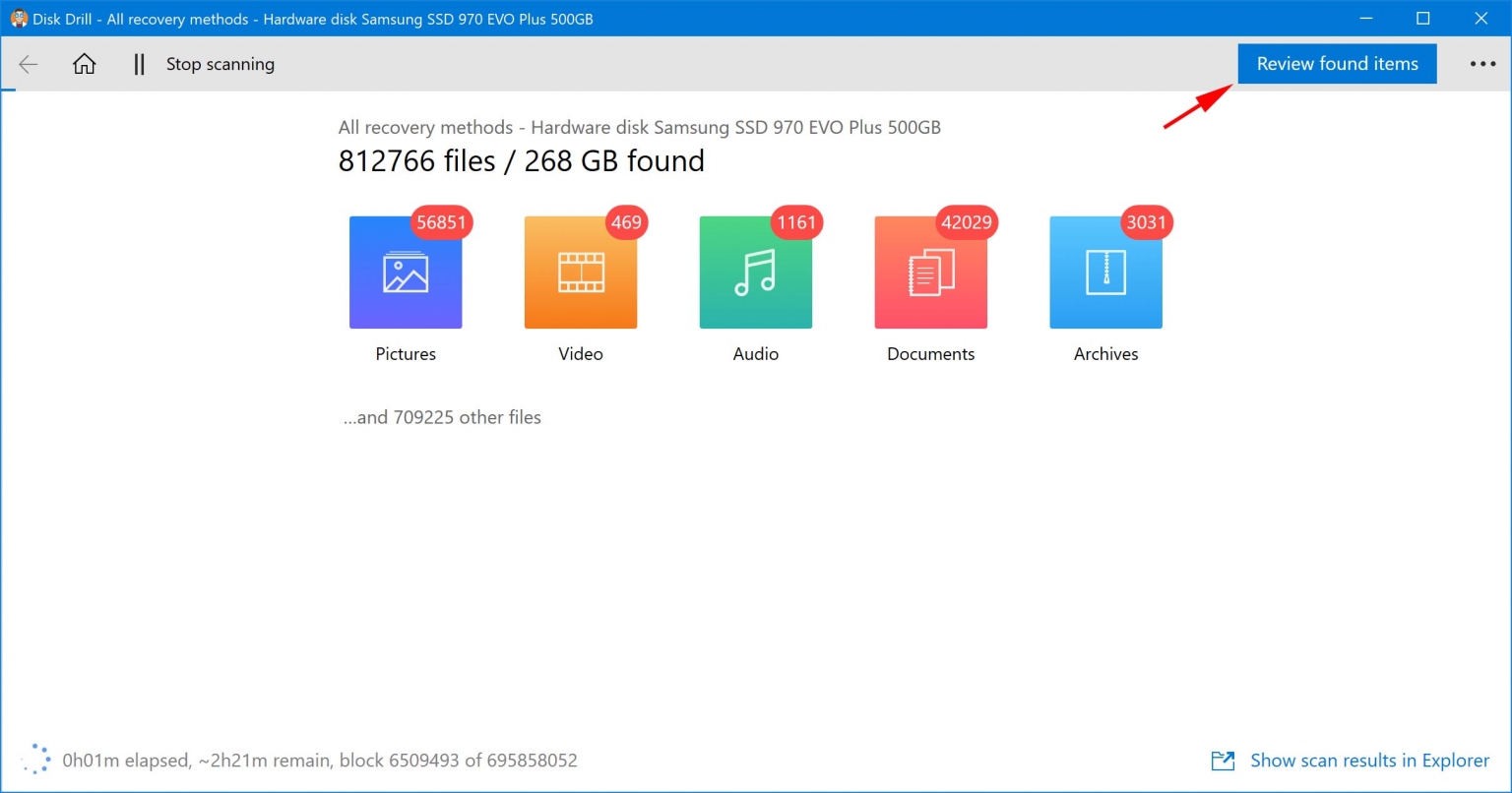Click the Explorer icon next to scan results link
This screenshot has width=1512, height=793.
coord(1222,760)
